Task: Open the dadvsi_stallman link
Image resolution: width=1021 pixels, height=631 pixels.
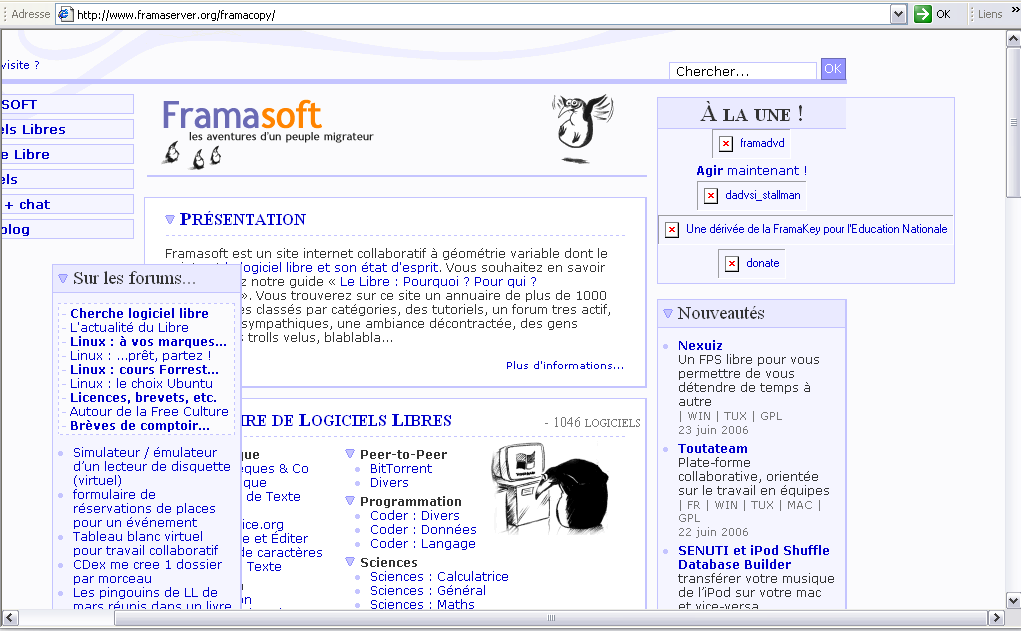Action: pos(762,195)
